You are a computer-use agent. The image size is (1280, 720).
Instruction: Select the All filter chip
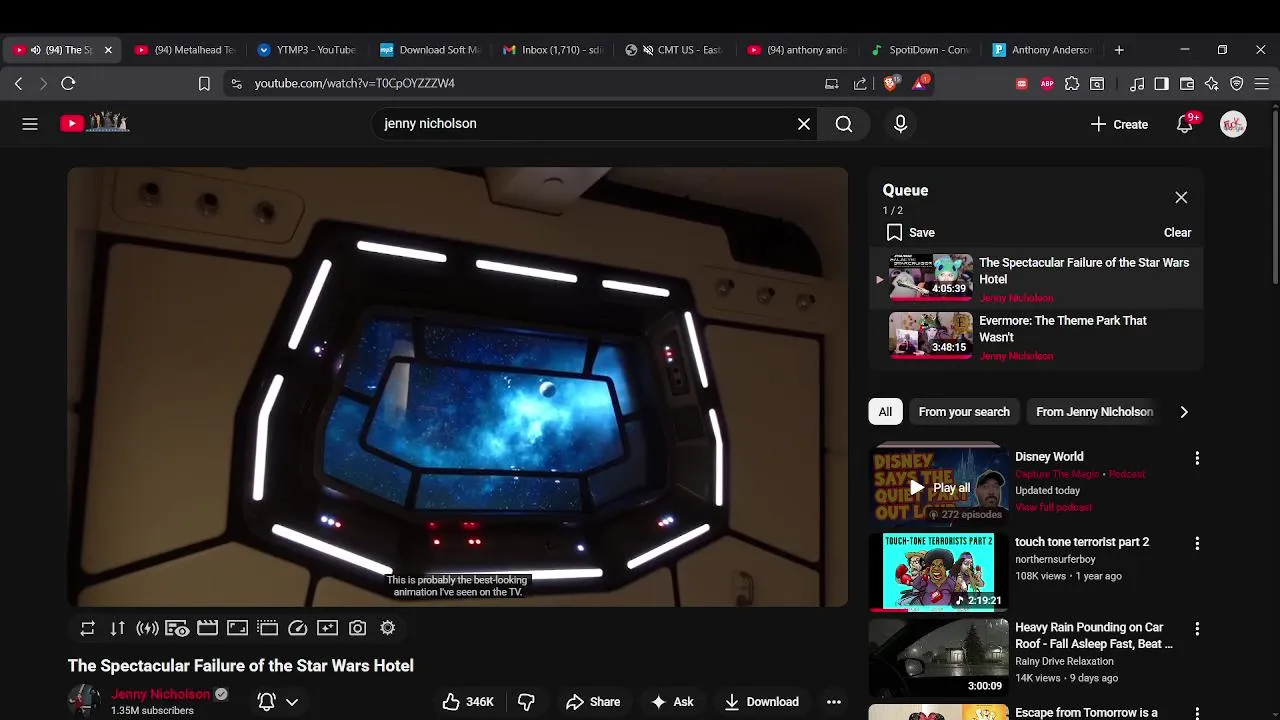(x=885, y=412)
